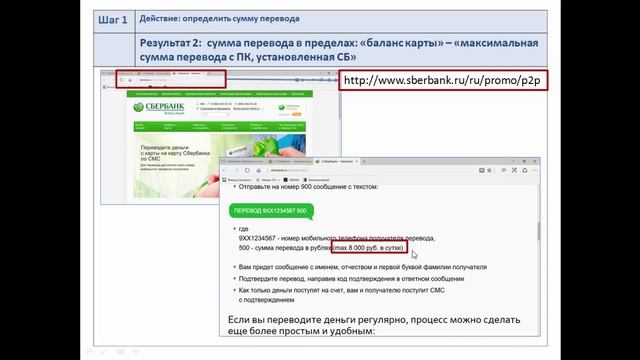Image resolution: width=640 pixels, height=360 pixels.
Task: Click the 'max 8 000 руб. в сутки' text
Action: [x=369, y=247]
